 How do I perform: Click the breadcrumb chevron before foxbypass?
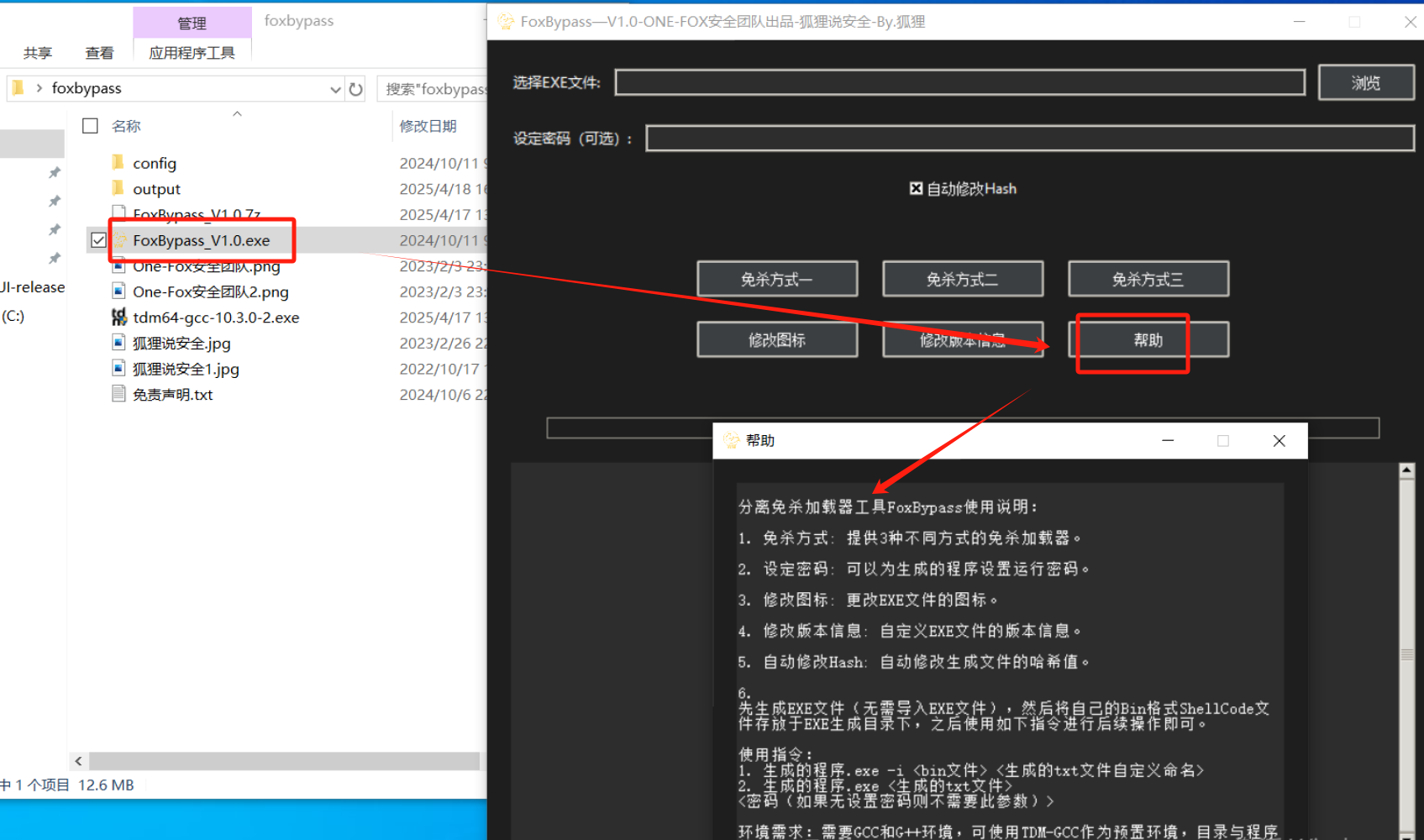(x=39, y=87)
